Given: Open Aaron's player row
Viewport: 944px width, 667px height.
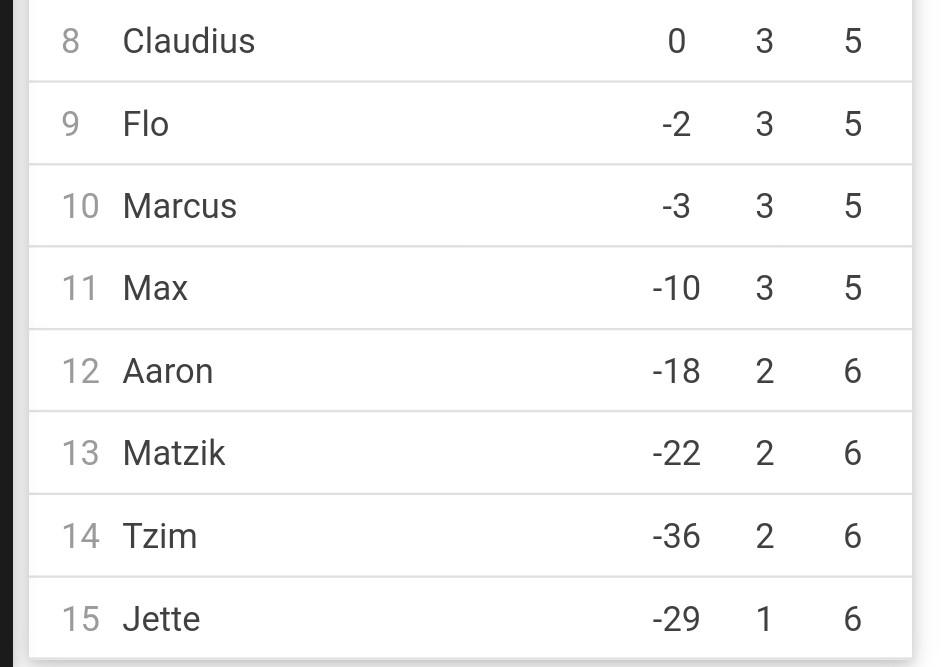Looking at the screenshot, I should coord(470,370).
